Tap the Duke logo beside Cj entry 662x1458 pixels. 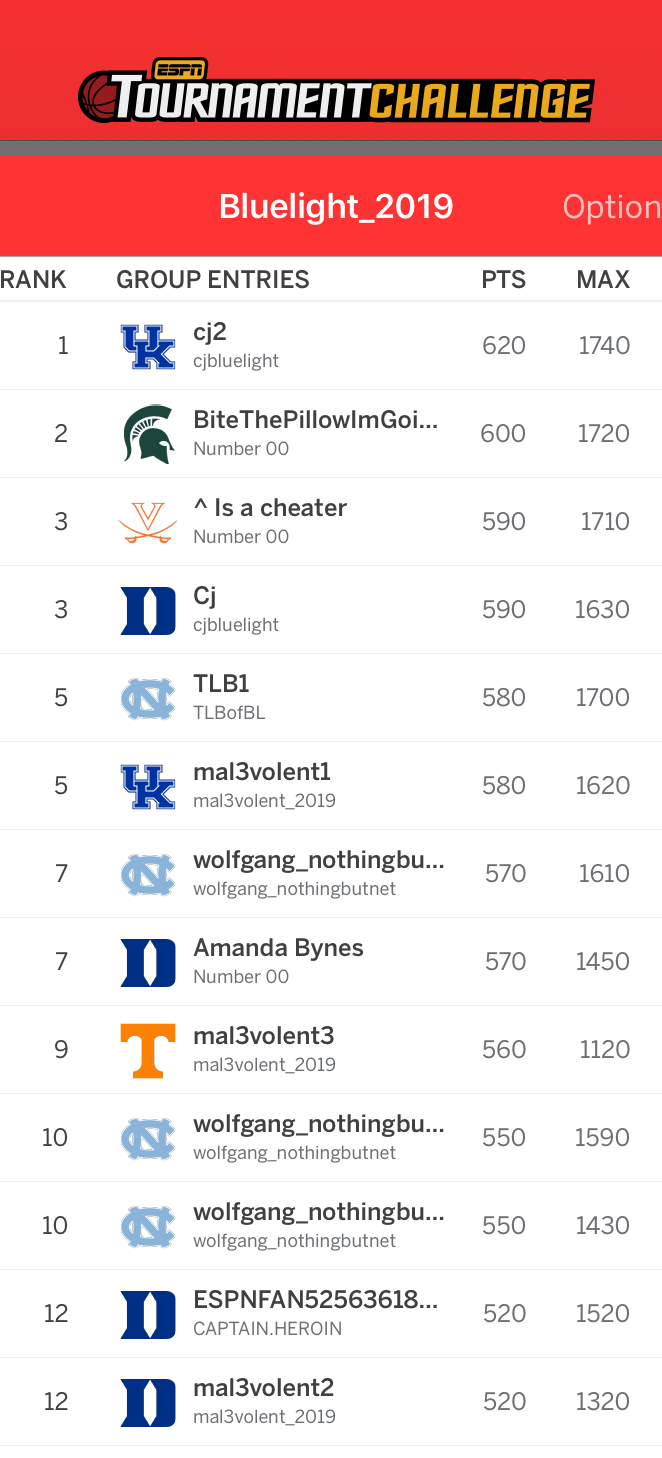pyautogui.click(x=148, y=610)
